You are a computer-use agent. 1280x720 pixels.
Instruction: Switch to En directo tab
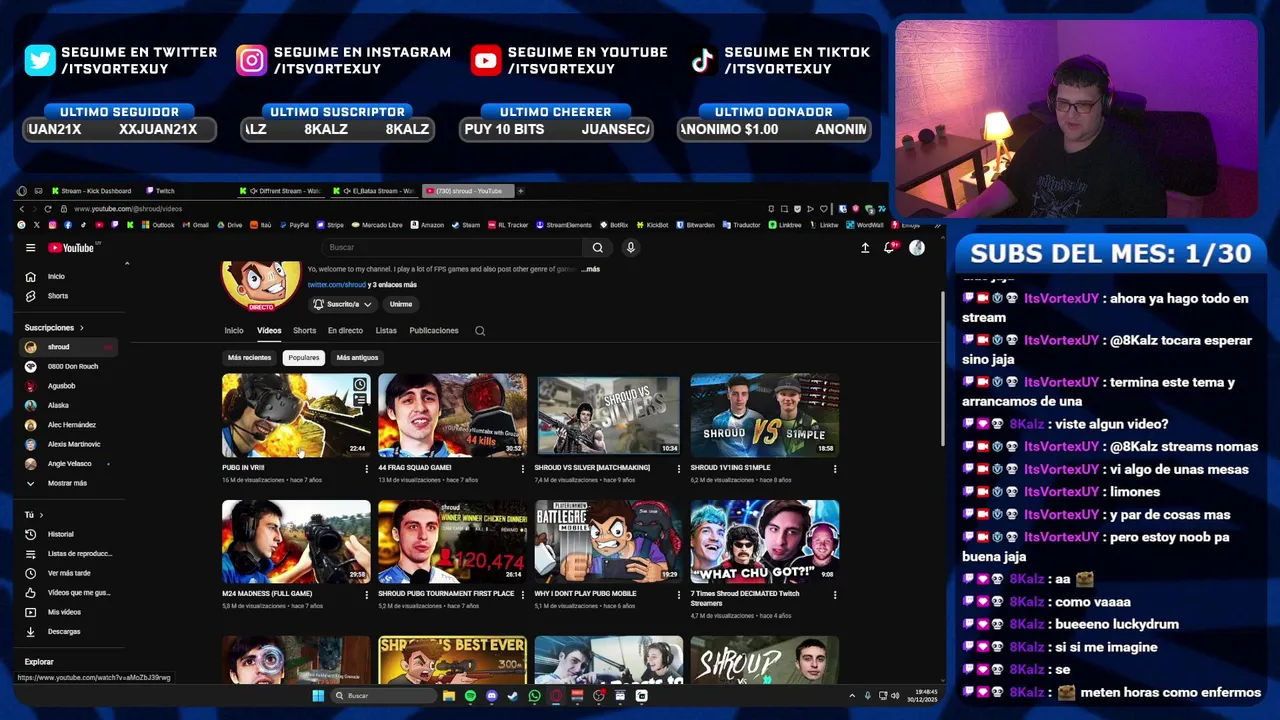coord(345,331)
